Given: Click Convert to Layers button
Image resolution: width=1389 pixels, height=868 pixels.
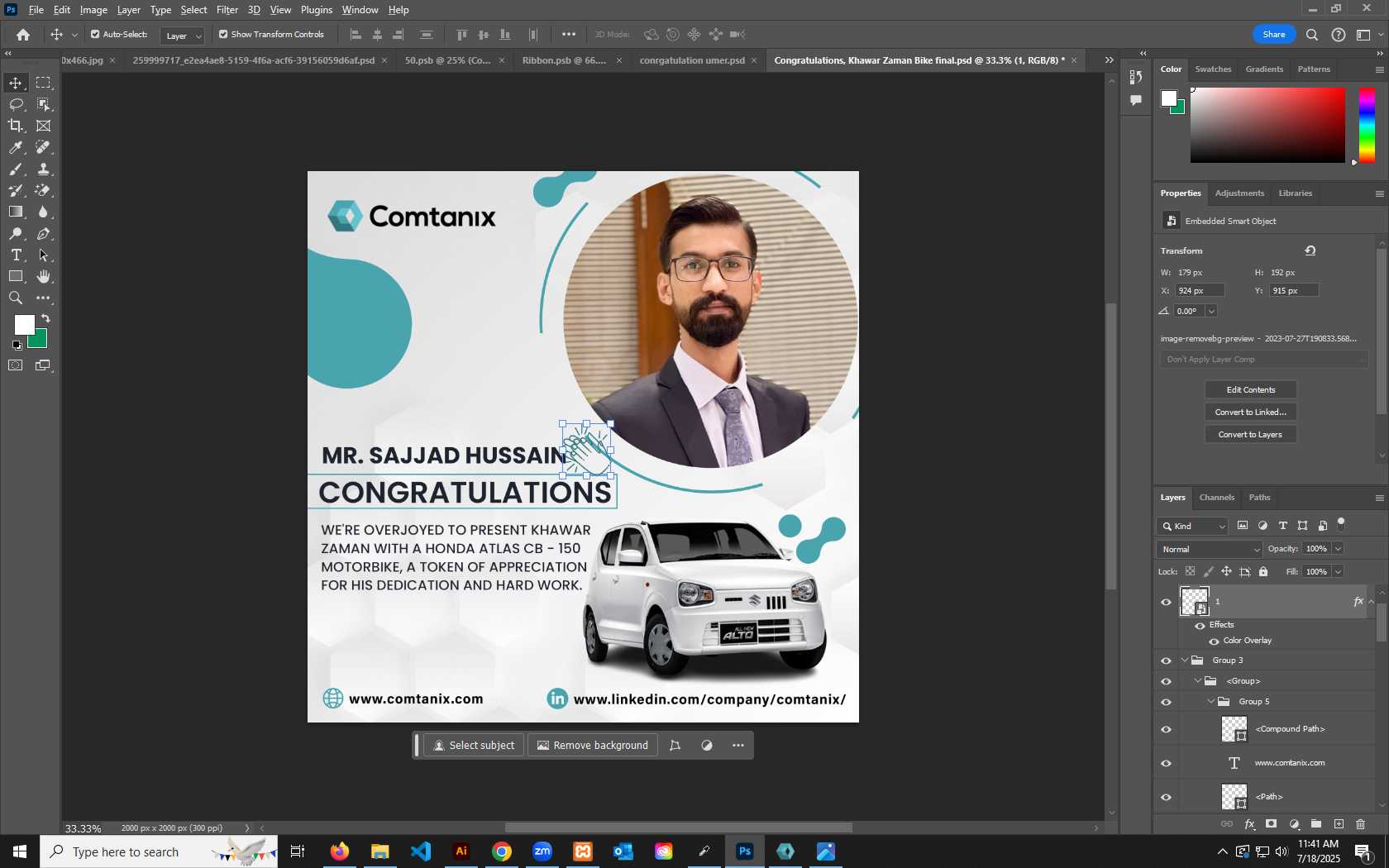Looking at the screenshot, I should [x=1250, y=435].
